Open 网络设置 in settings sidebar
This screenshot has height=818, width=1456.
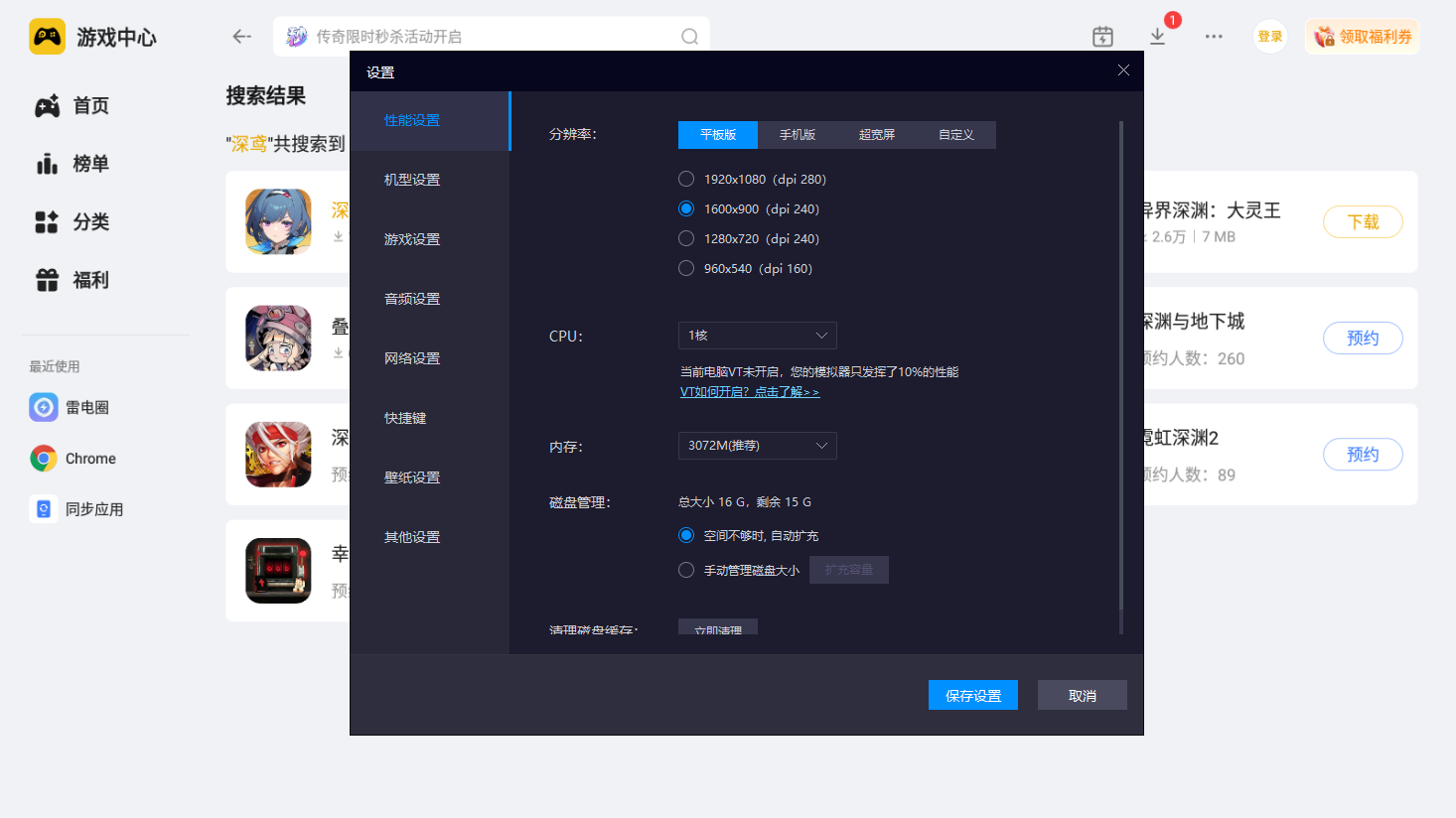[412, 358]
